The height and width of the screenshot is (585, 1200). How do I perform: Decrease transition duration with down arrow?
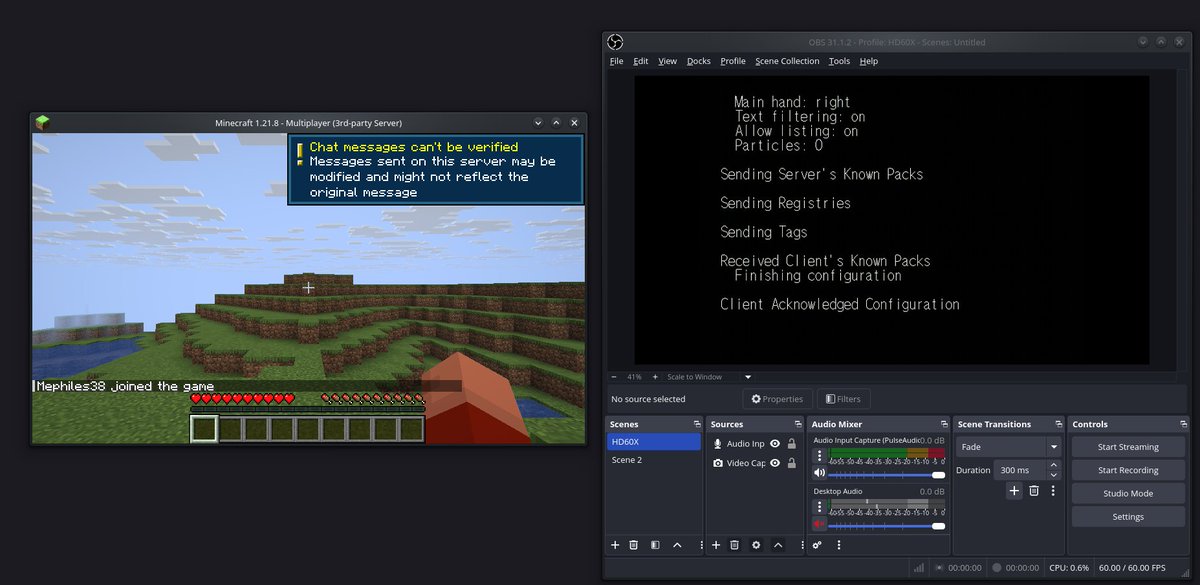(1053, 474)
